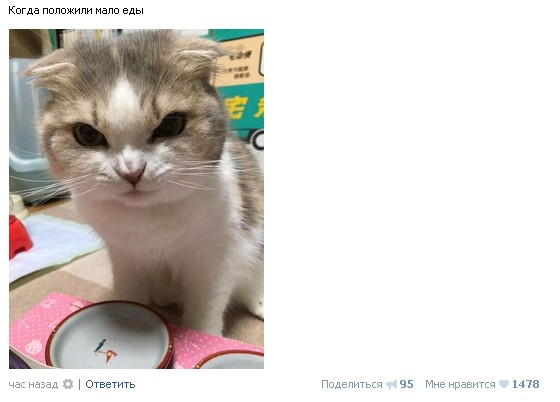Viewport: 560px width, 402px height.
Task: Open the час назад timestamp link
Action: pos(33,385)
